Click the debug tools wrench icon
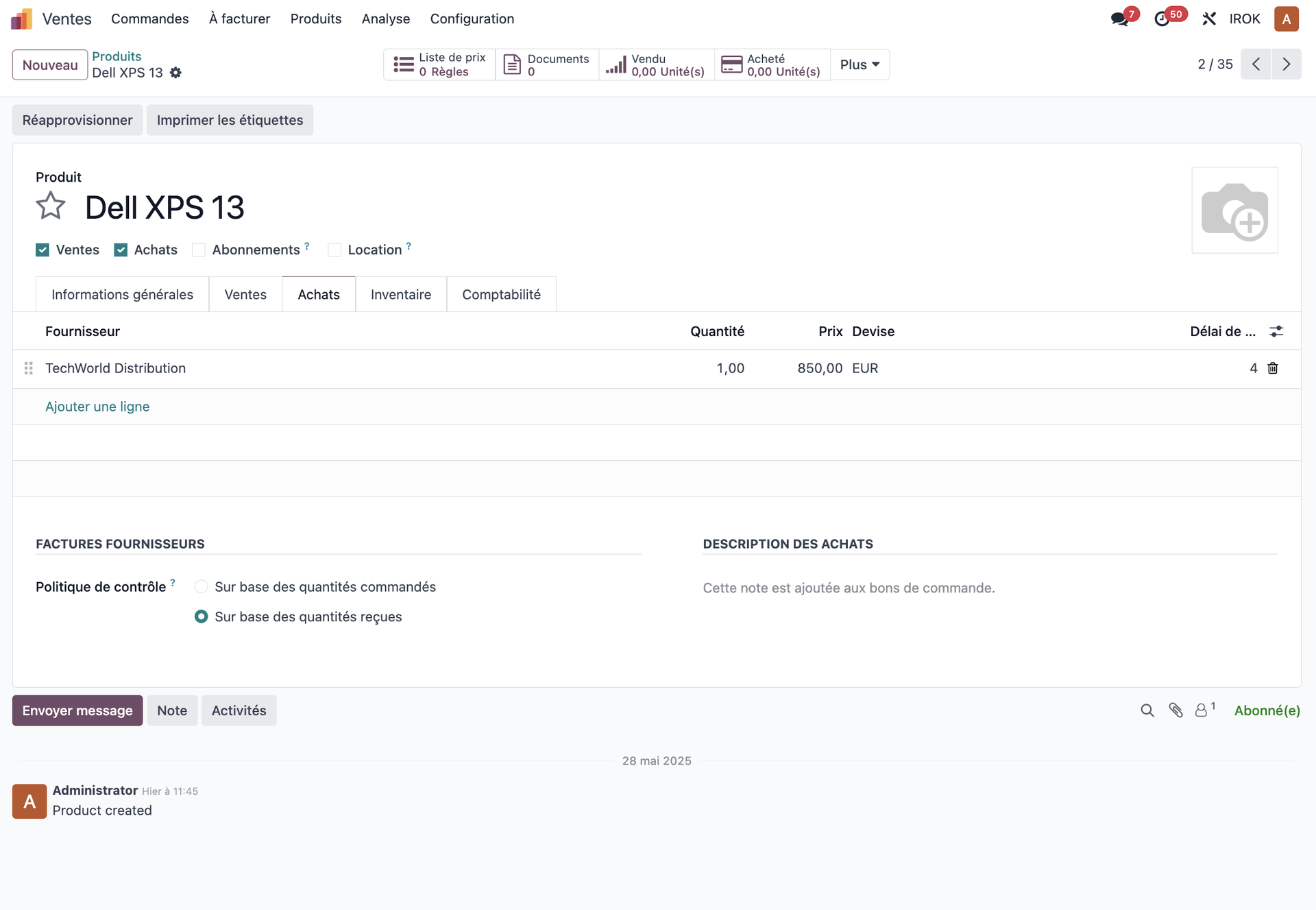Image resolution: width=1316 pixels, height=910 pixels. coord(1209,19)
